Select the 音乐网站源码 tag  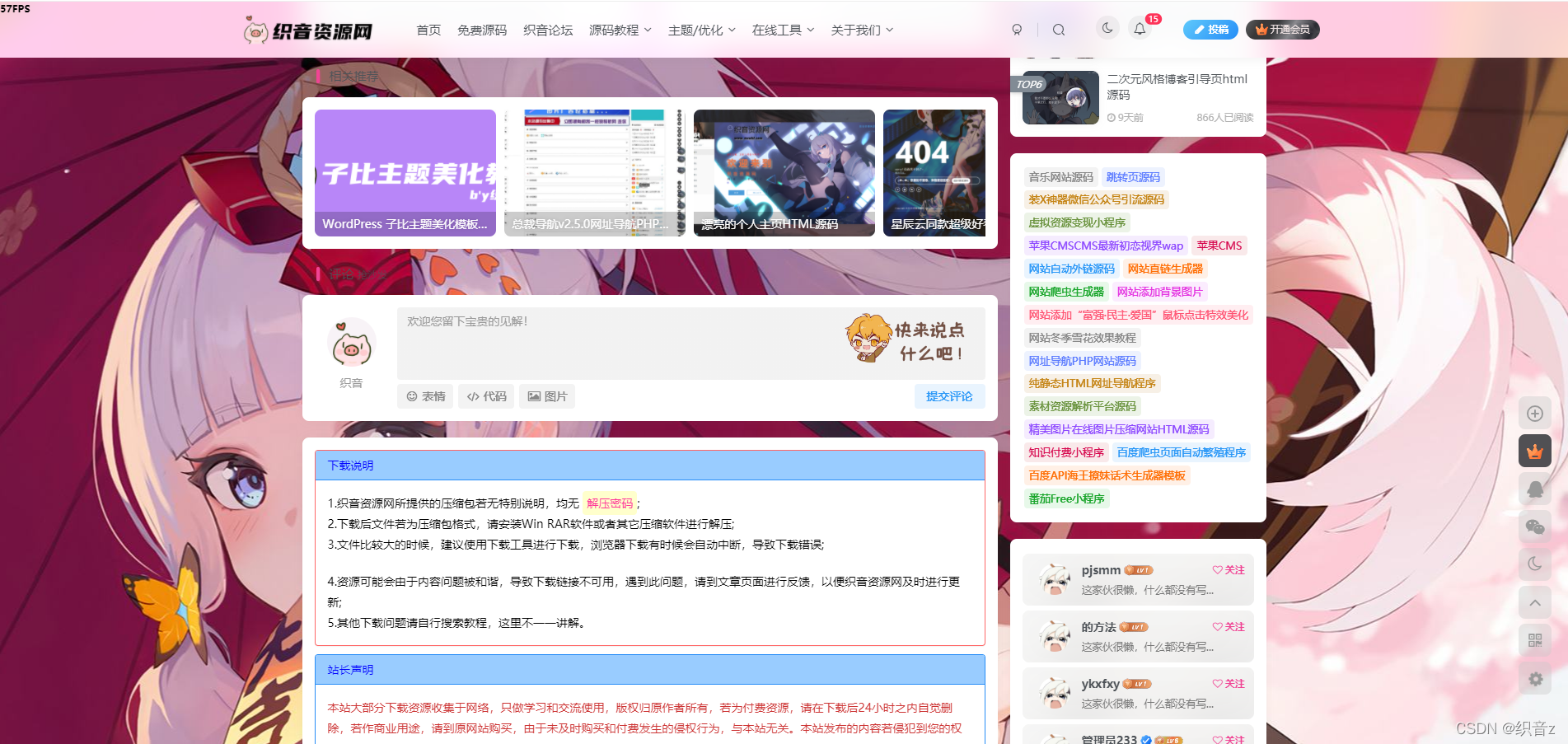point(1060,177)
